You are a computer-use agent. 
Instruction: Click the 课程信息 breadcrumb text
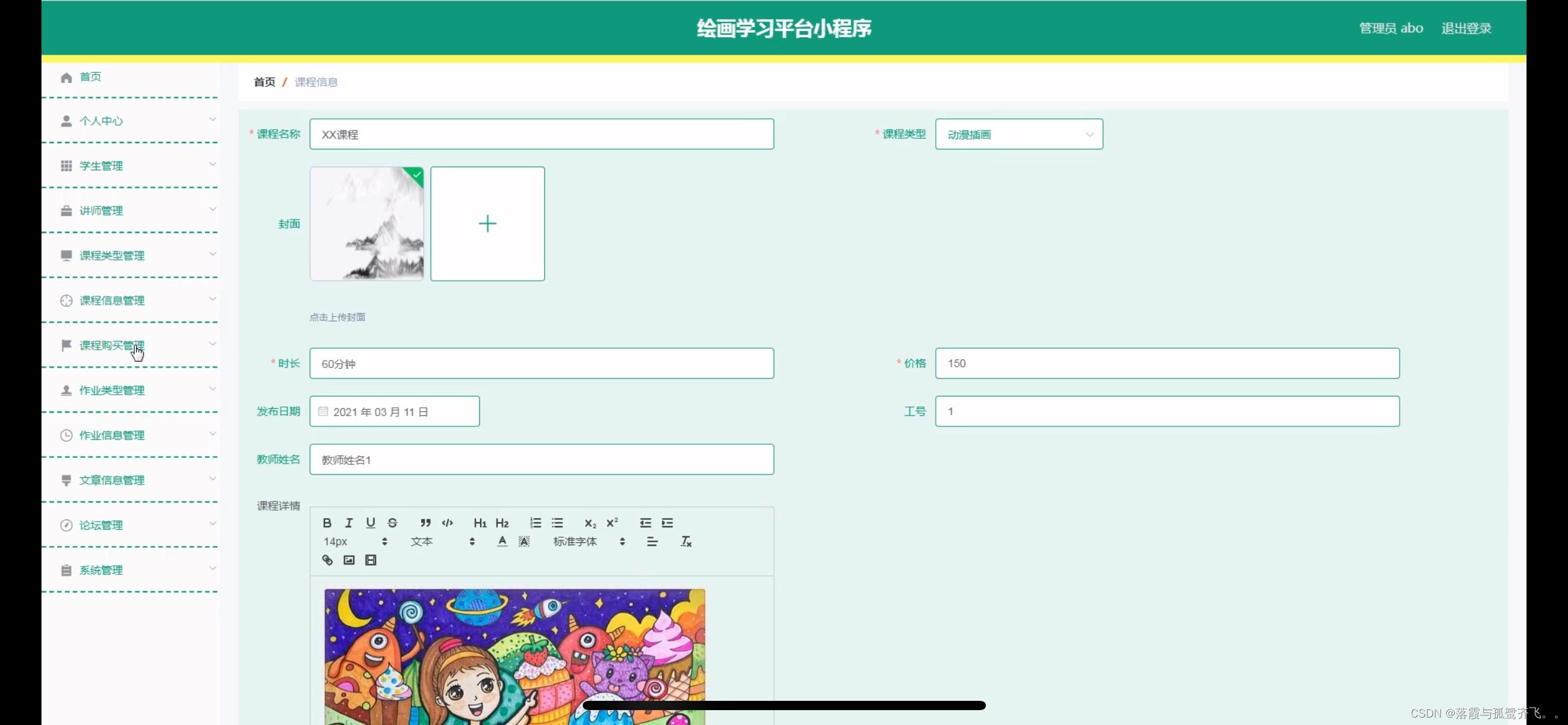click(x=316, y=82)
